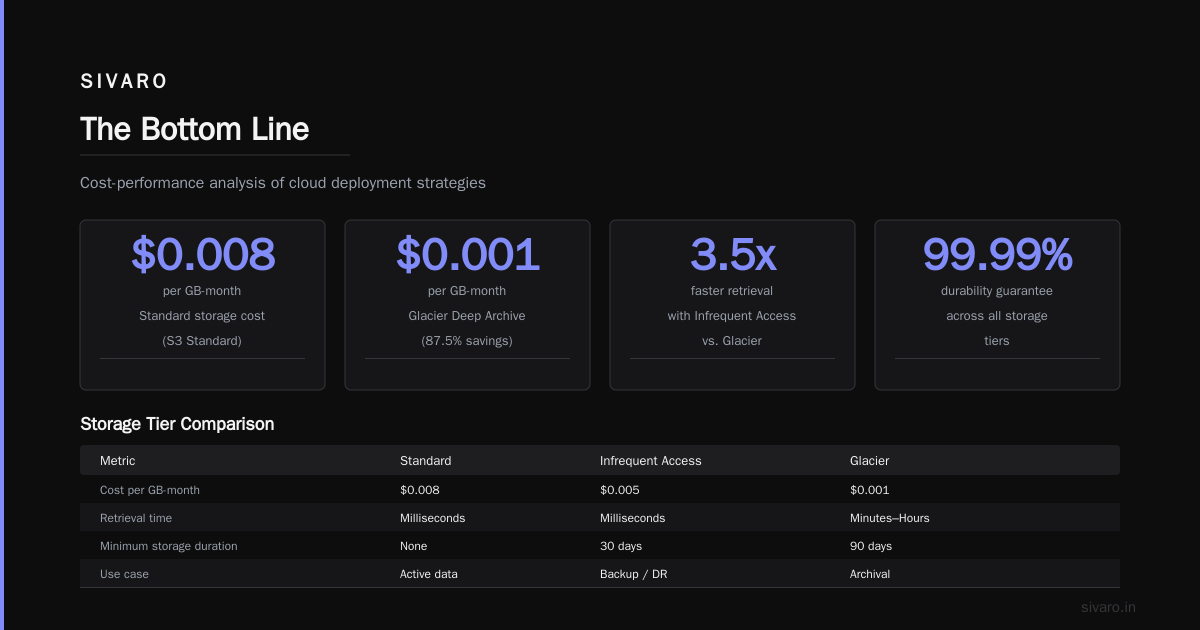Select the 90 days Glacier duration cell

click(x=871, y=546)
